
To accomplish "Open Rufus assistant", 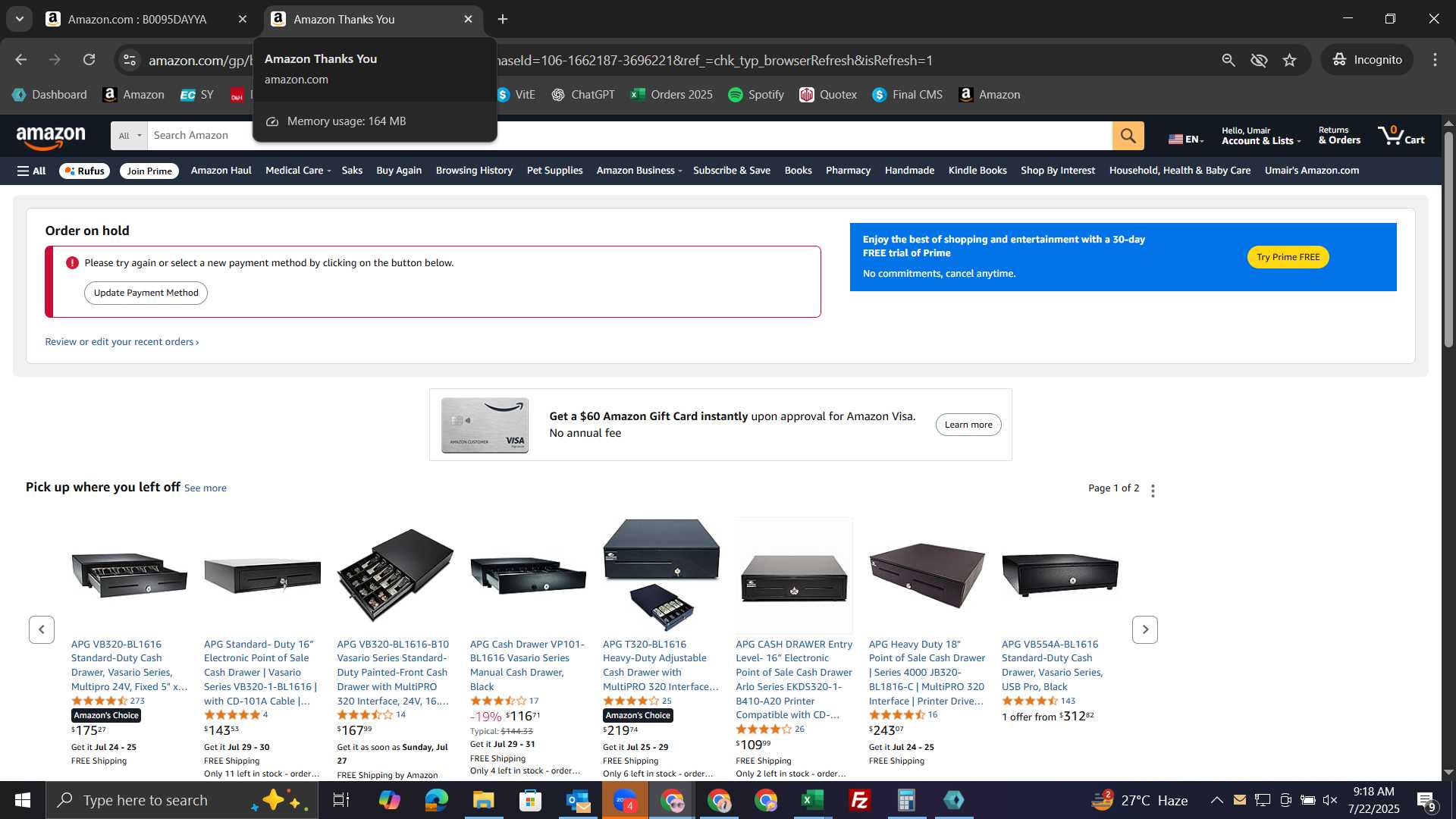I will click(x=84, y=171).
